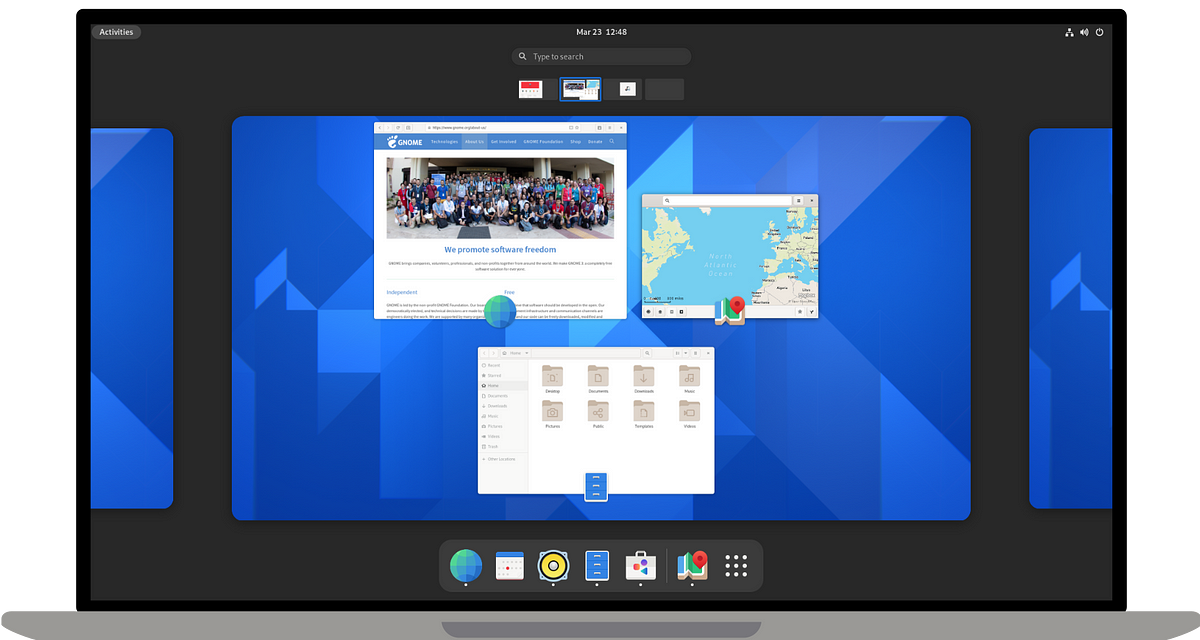Viewport: 1200px width, 640px height.
Task: Open the view options dropdown arrow in Files
Action: (x=686, y=353)
